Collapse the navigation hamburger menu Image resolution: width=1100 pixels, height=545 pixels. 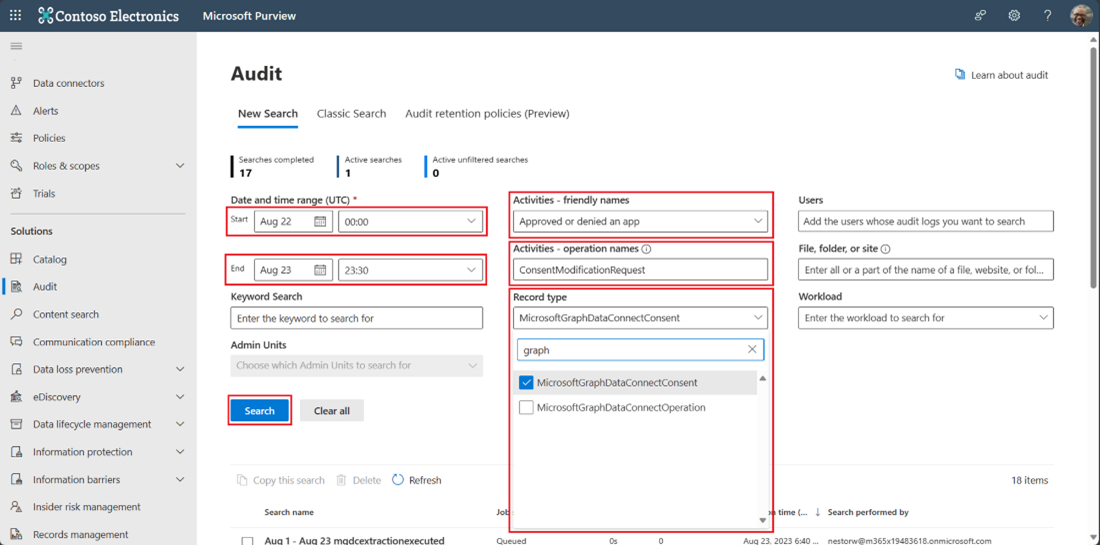[x=16, y=46]
